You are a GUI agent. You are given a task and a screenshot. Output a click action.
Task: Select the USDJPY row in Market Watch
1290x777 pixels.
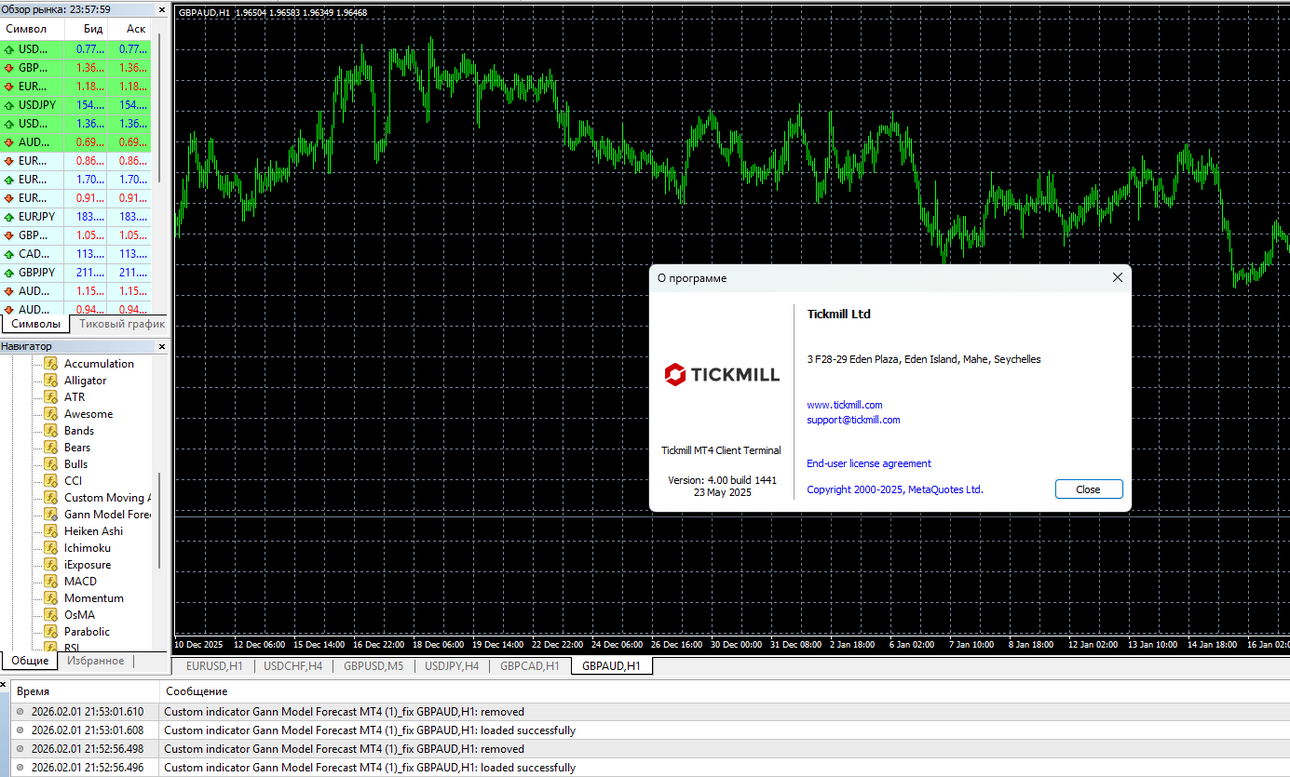[x=76, y=105]
